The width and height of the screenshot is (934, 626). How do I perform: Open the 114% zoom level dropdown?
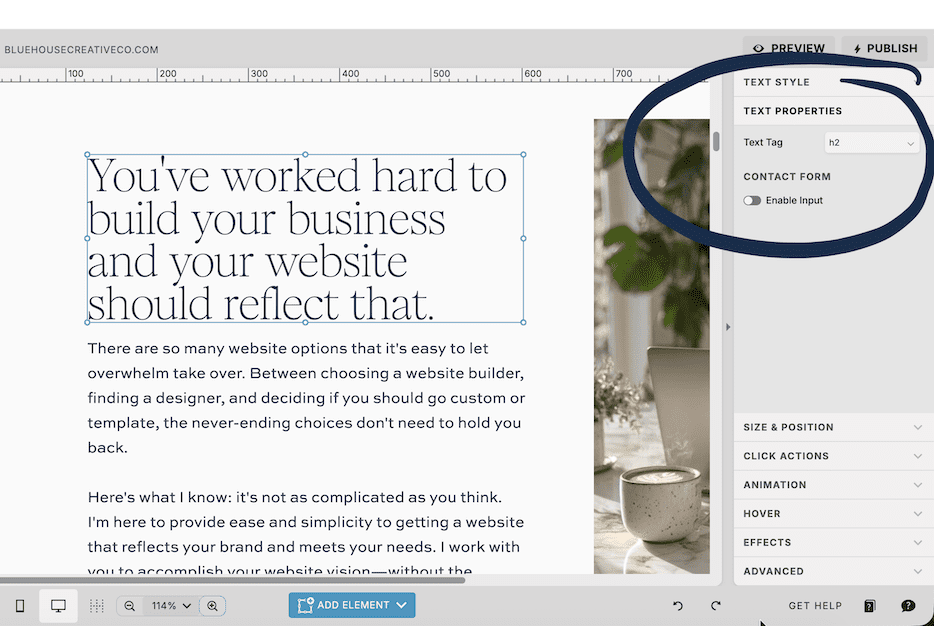pyautogui.click(x=171, y=606)
